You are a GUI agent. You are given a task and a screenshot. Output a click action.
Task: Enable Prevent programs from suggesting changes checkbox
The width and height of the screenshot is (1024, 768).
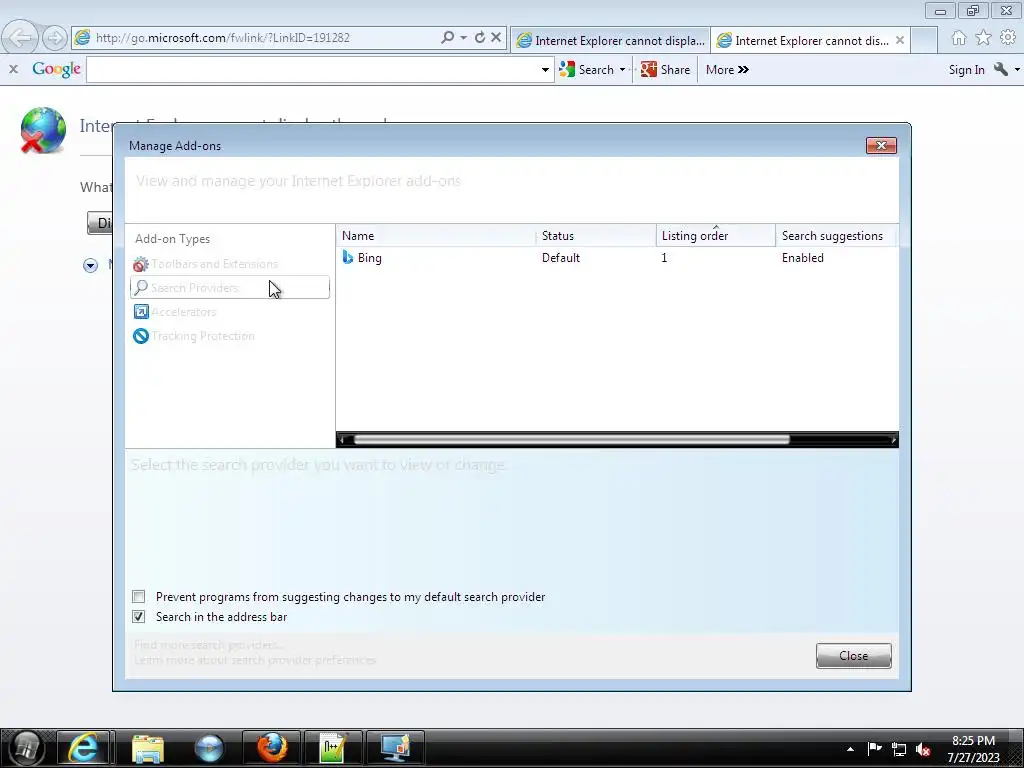(x=138, y=596)
